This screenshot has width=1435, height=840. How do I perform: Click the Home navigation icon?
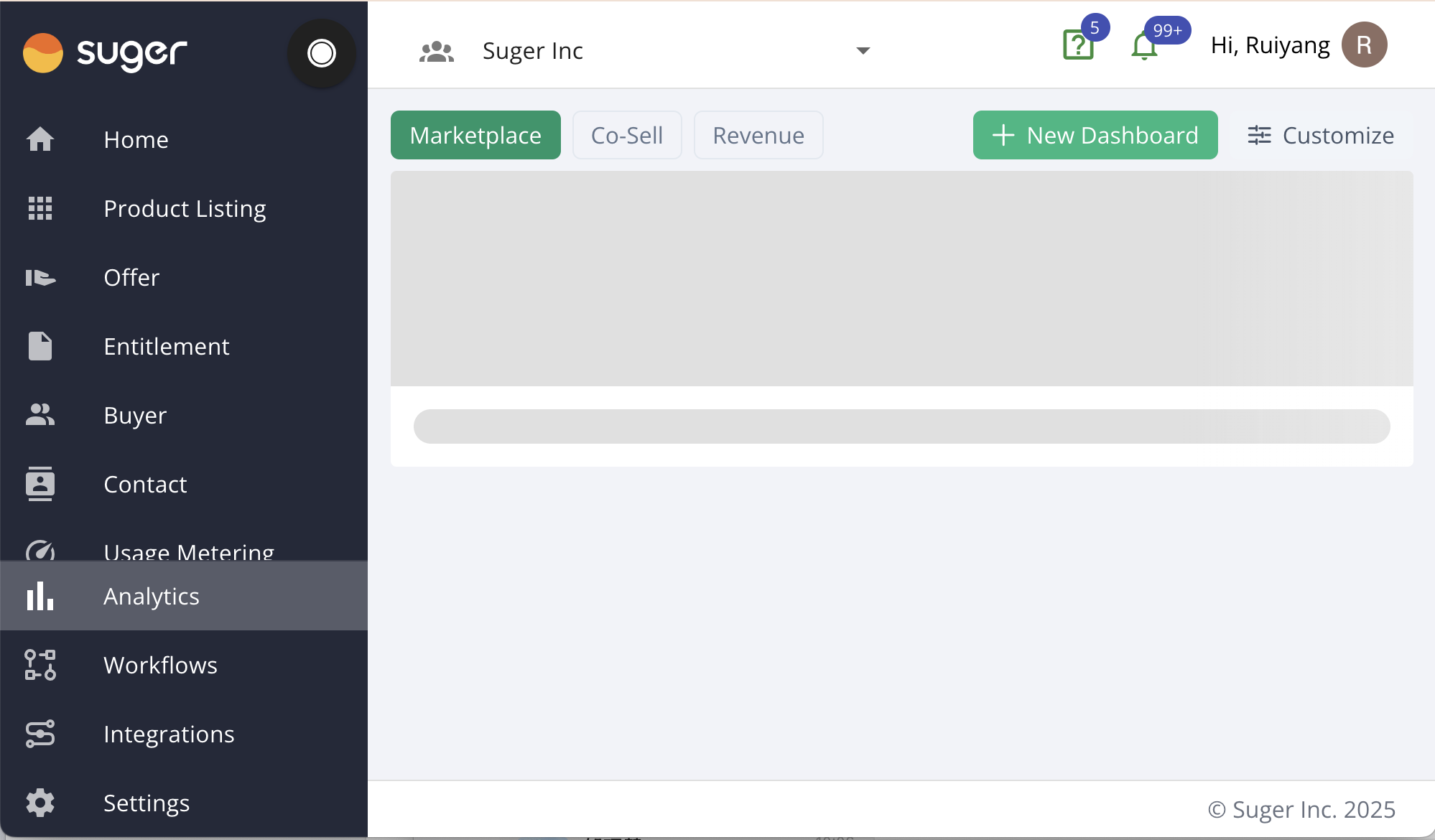click(40, 139)
